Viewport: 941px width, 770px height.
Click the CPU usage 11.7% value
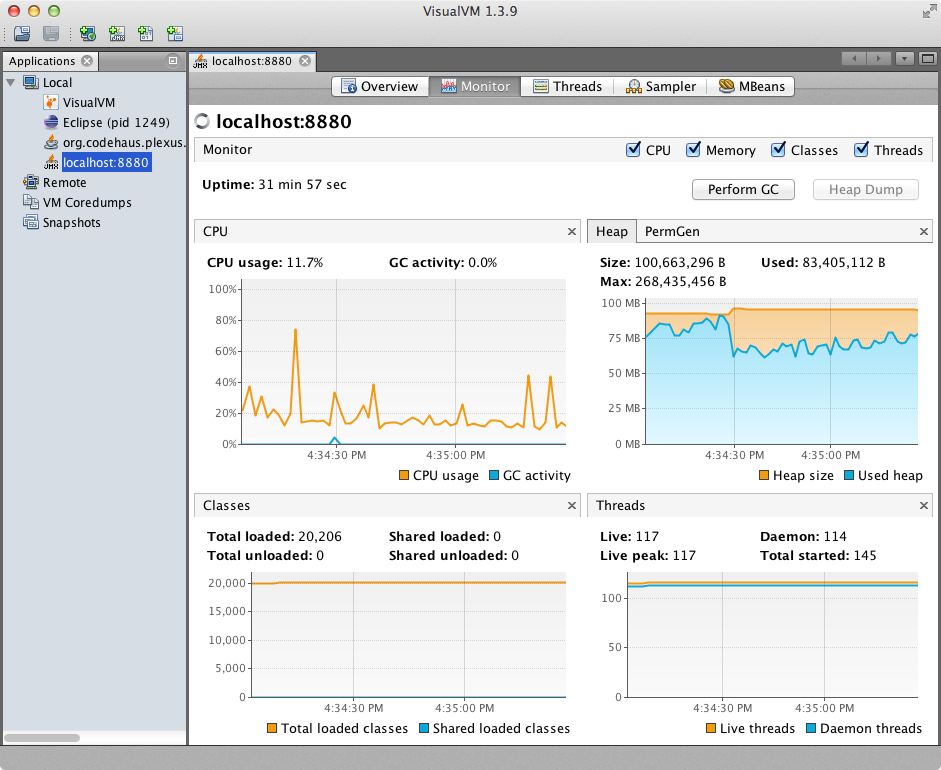[305, 263]
